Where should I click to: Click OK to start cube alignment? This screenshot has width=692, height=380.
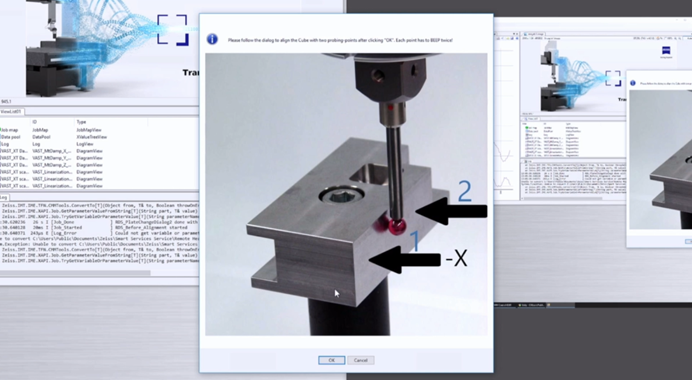pyautogui.click(x=331, y=360)
